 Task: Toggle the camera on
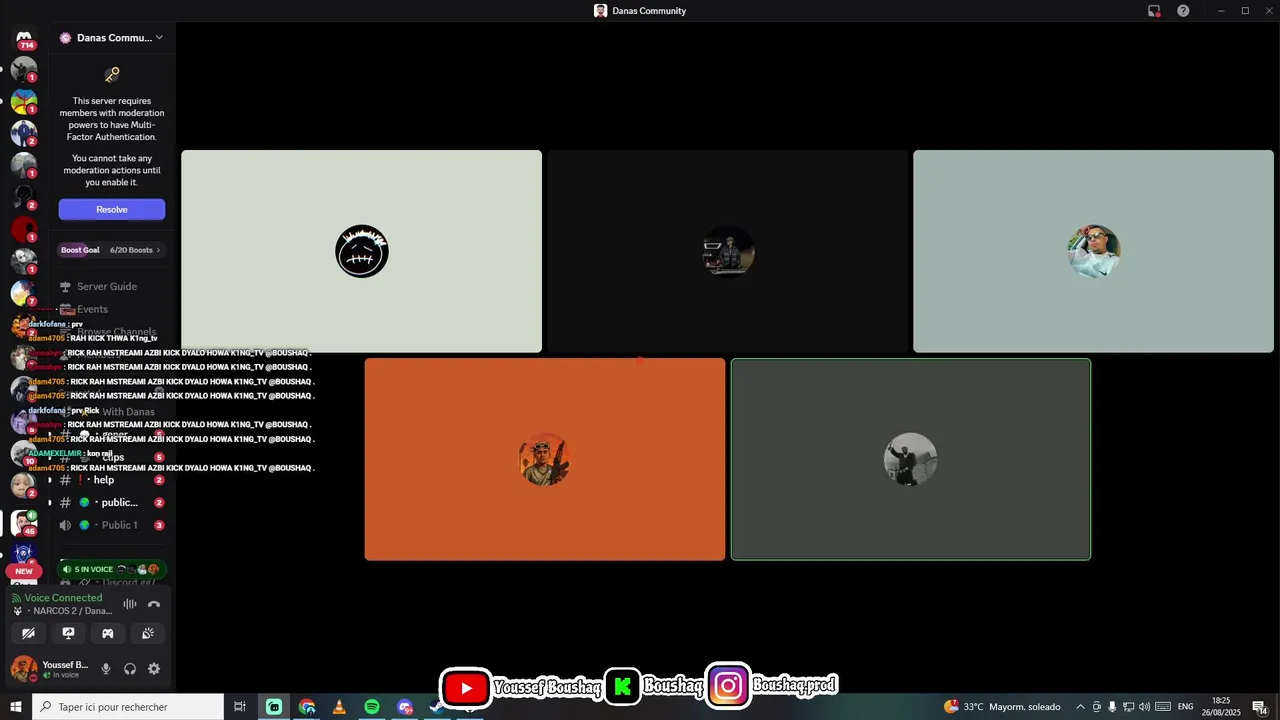(x=28, y=633)
